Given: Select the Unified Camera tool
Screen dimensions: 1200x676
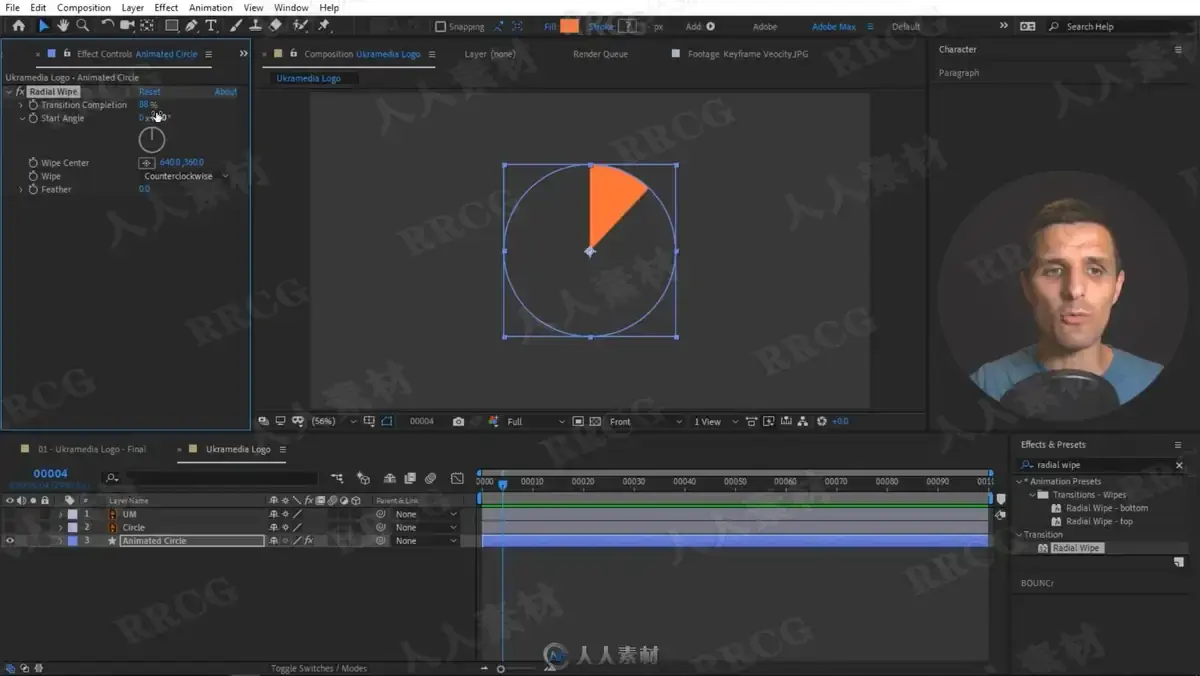Looking at the screenshot, I should click(127, 26).
